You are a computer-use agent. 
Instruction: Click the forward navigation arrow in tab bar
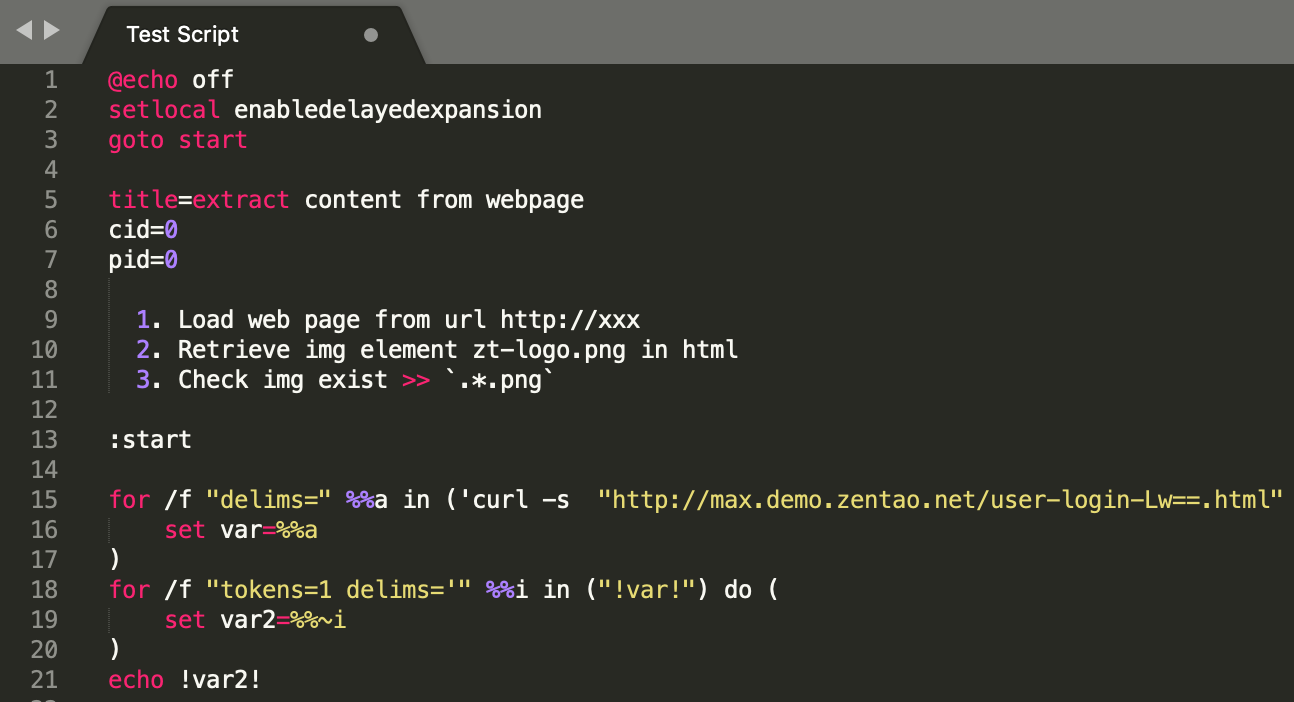[52, 31]
